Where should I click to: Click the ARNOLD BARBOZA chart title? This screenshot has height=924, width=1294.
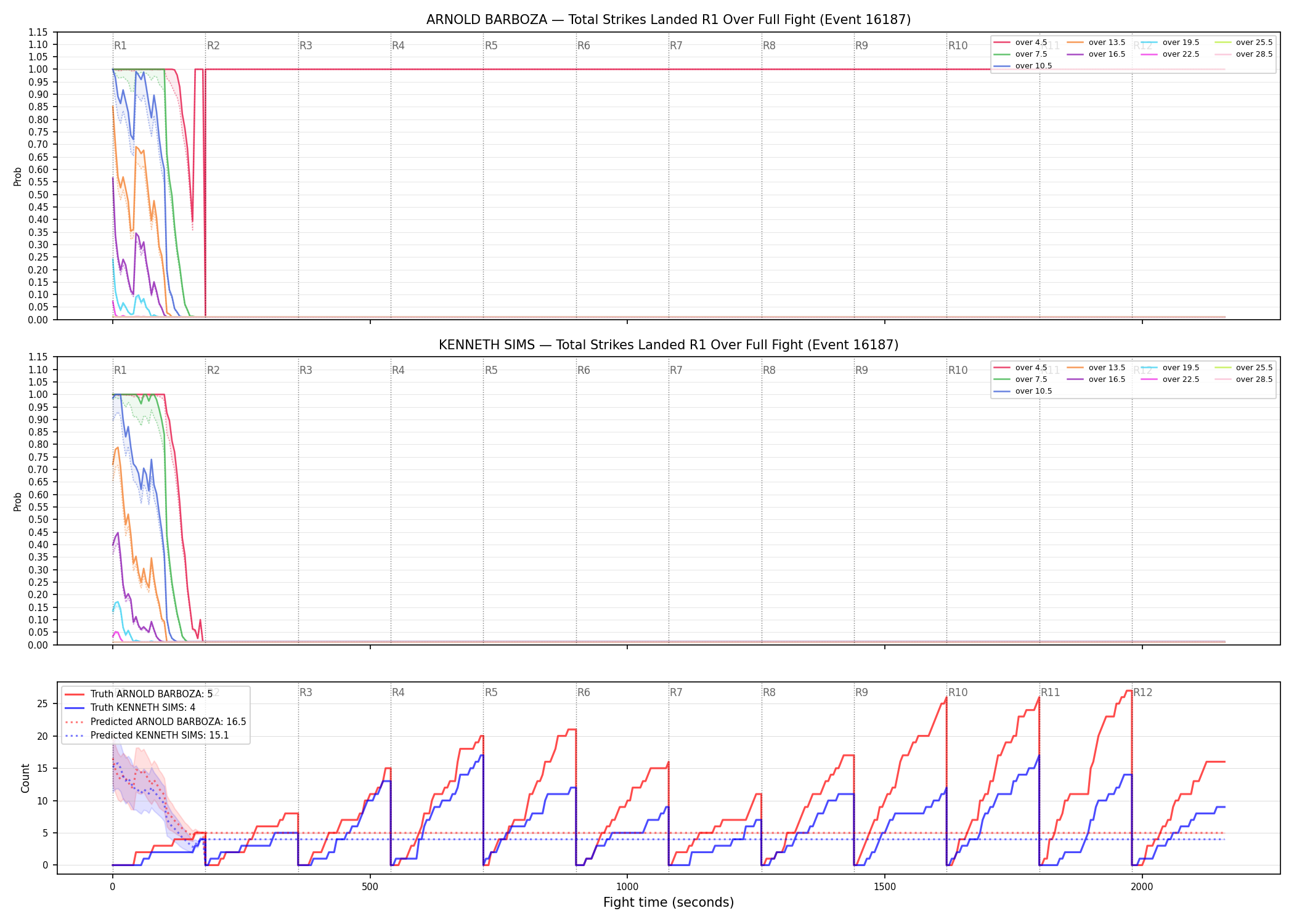669,20
